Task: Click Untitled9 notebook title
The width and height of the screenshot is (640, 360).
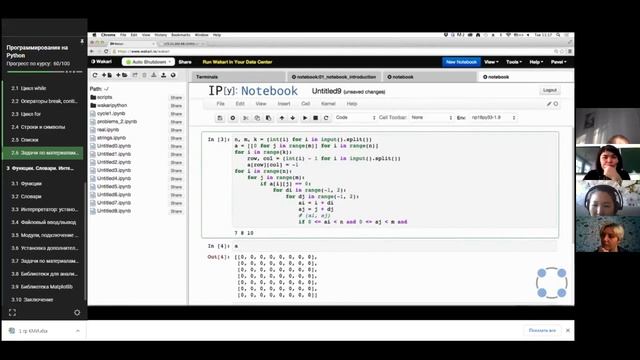Action: click(x=326, y=91)
